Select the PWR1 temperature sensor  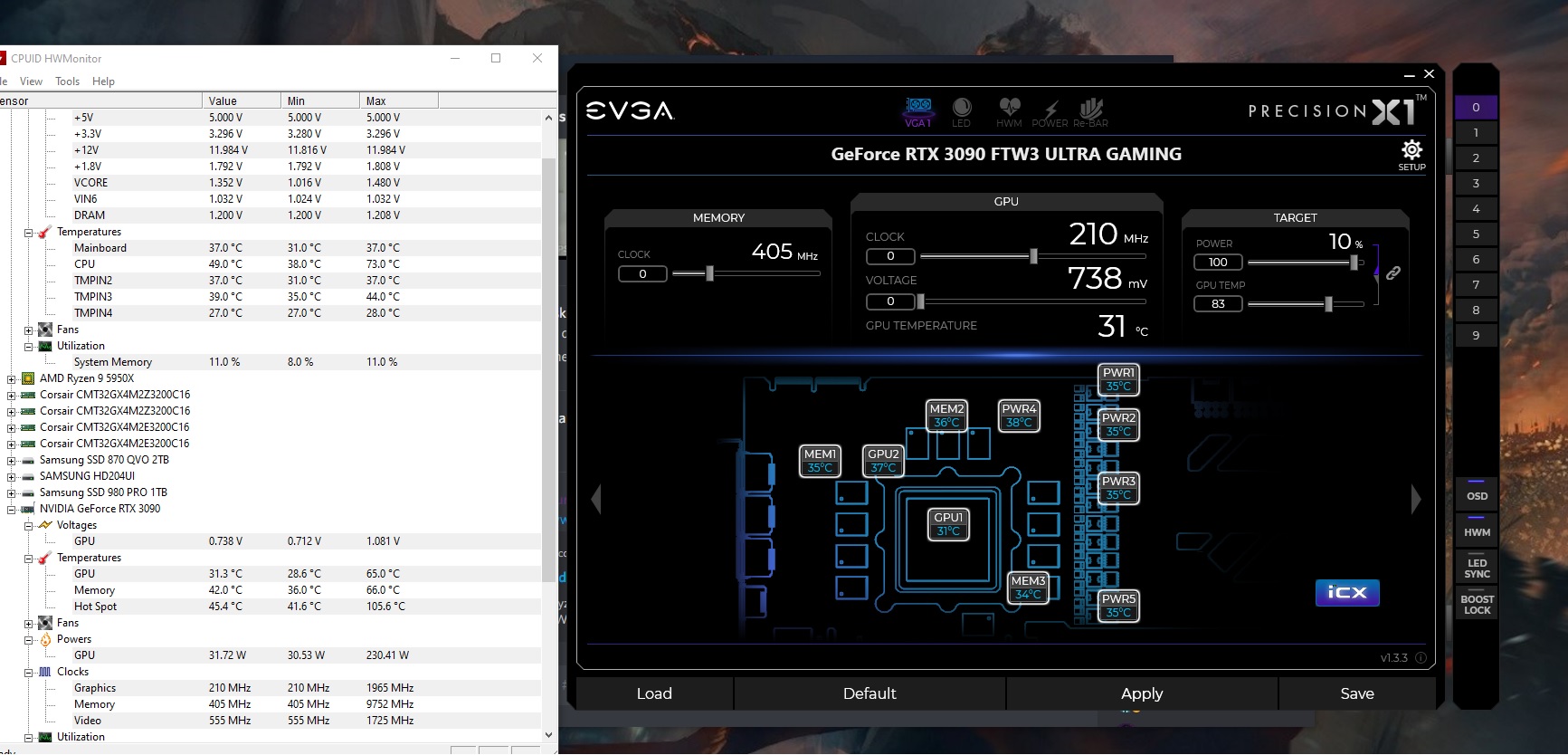[1118, 379]
